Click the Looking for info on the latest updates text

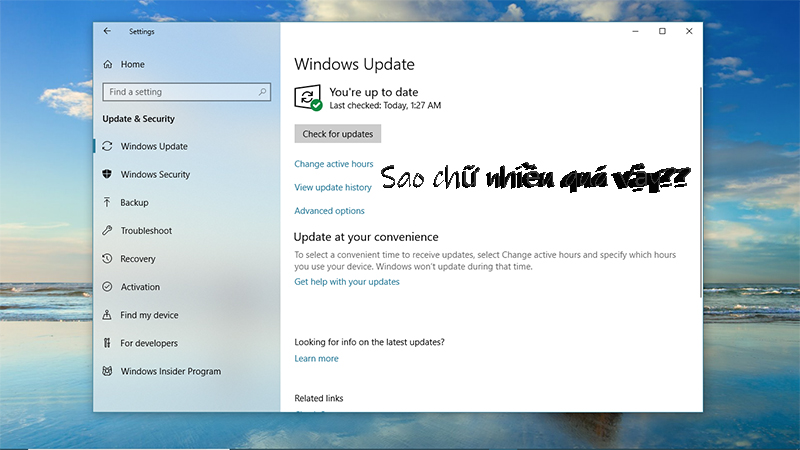click(x=369, y=342)
